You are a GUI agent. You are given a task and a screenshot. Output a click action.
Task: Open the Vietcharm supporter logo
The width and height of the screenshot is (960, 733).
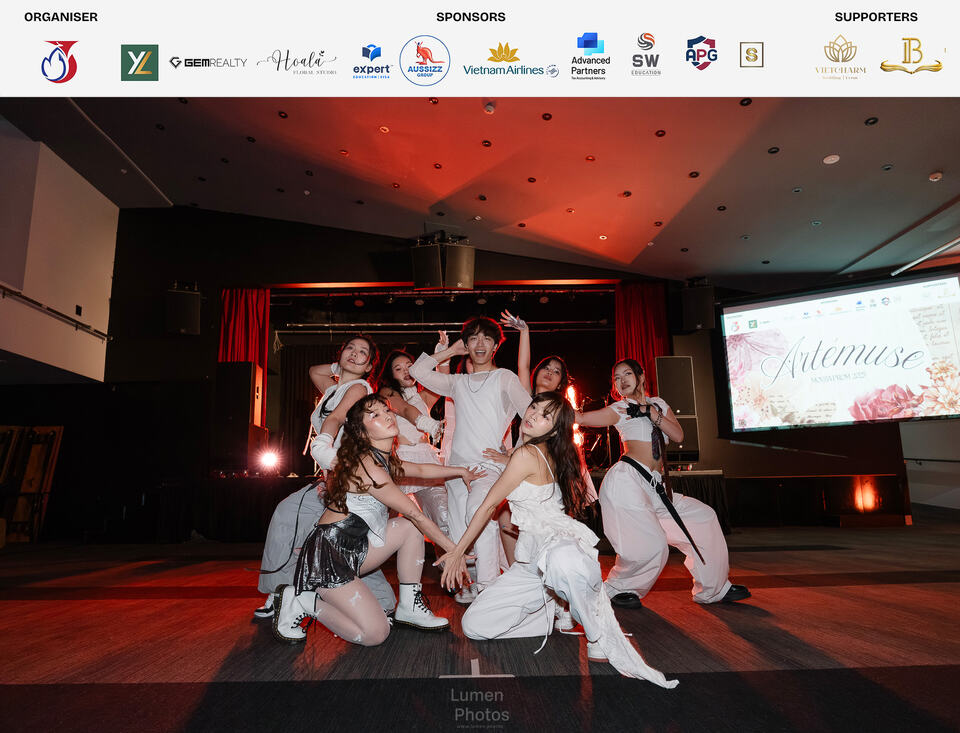pos(841,57)
